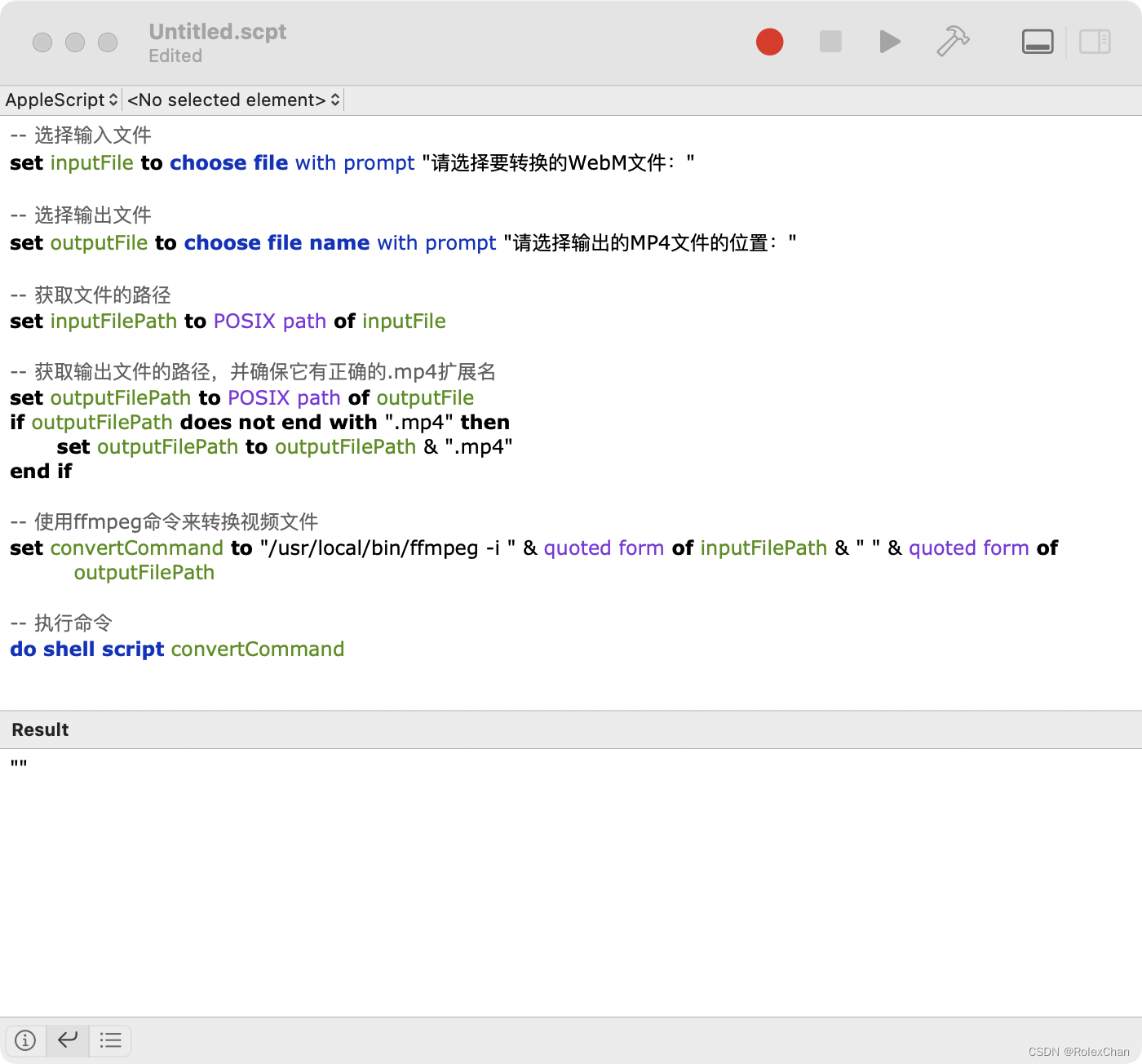The width and height of the screenshot is (1142, 1064).
Task: Select the Result pane header
Action: 39,729
